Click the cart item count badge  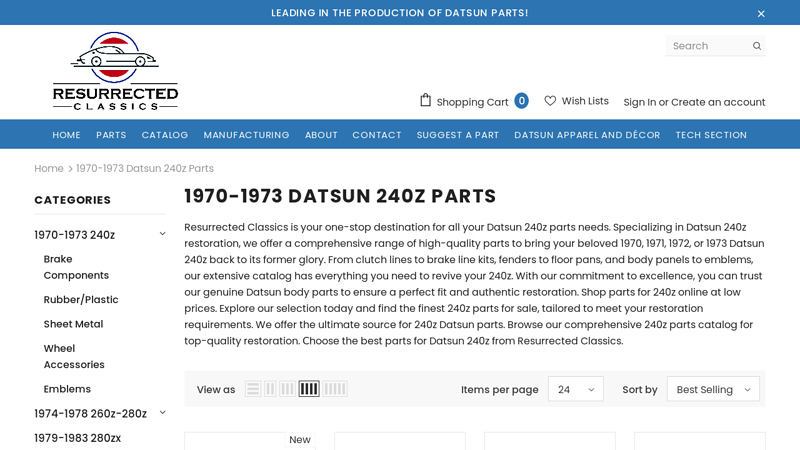point(521,101)
